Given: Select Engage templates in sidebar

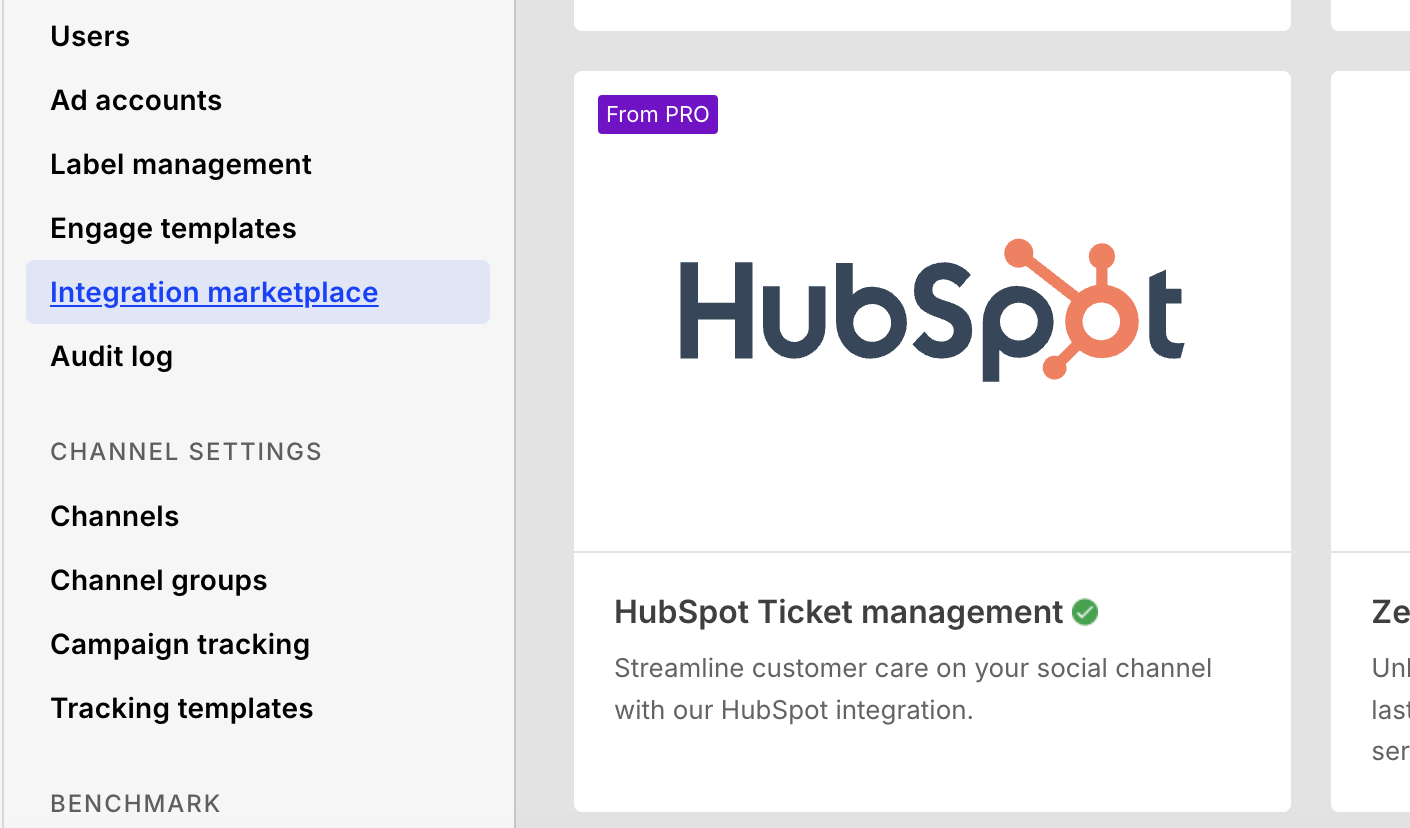Looking at the screenshot, I should tap(173, 228).
